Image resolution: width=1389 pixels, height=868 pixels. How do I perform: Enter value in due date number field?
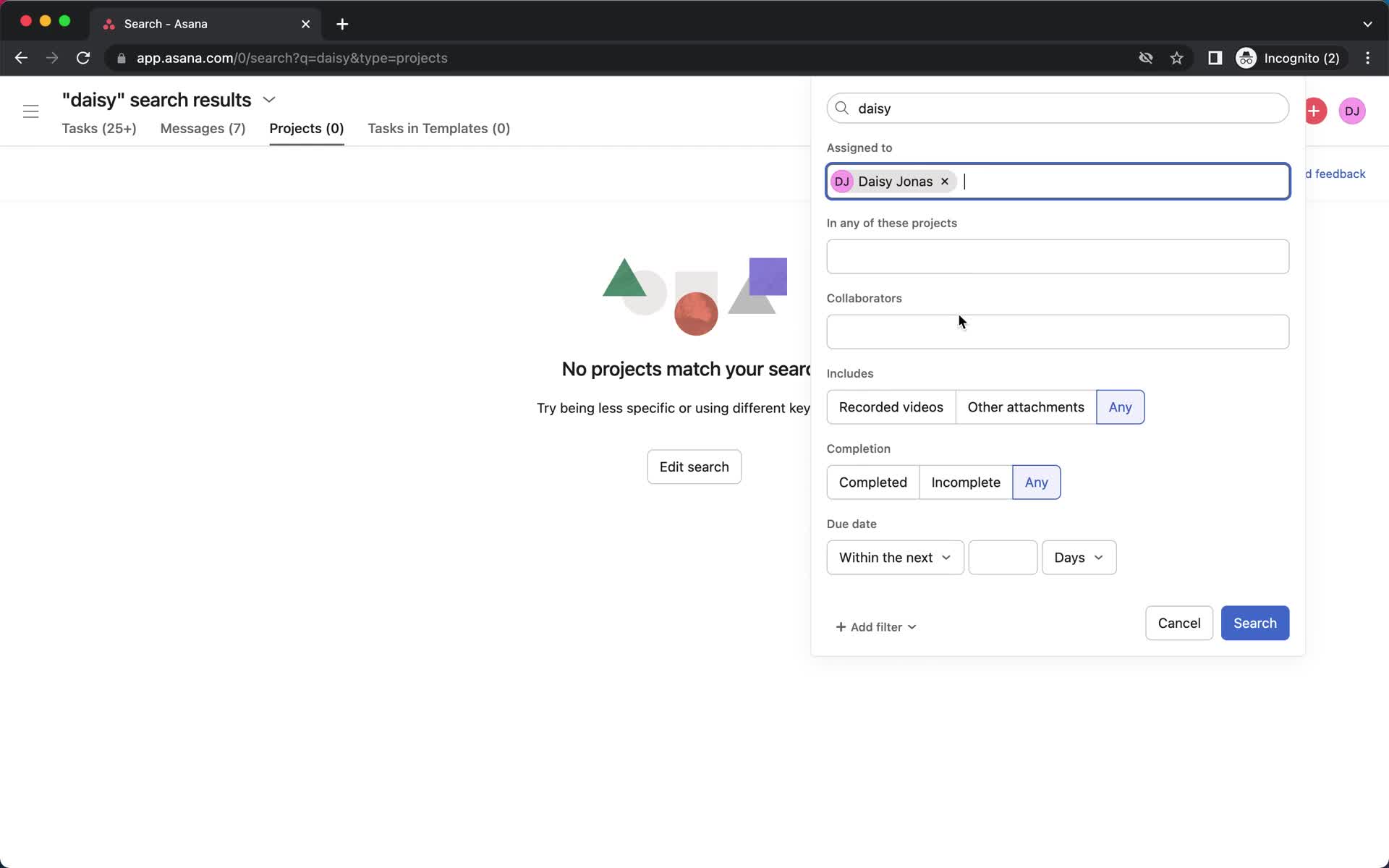point(1002,557)
